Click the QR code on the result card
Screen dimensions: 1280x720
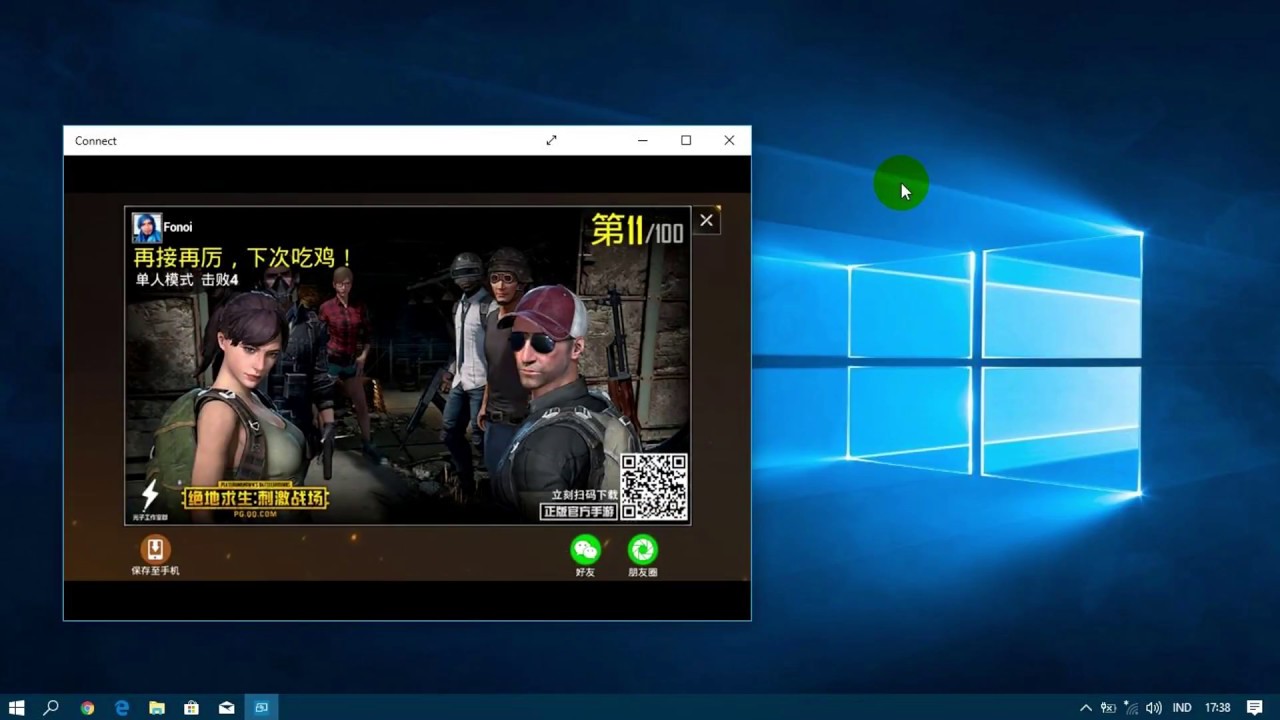(654, 487)
